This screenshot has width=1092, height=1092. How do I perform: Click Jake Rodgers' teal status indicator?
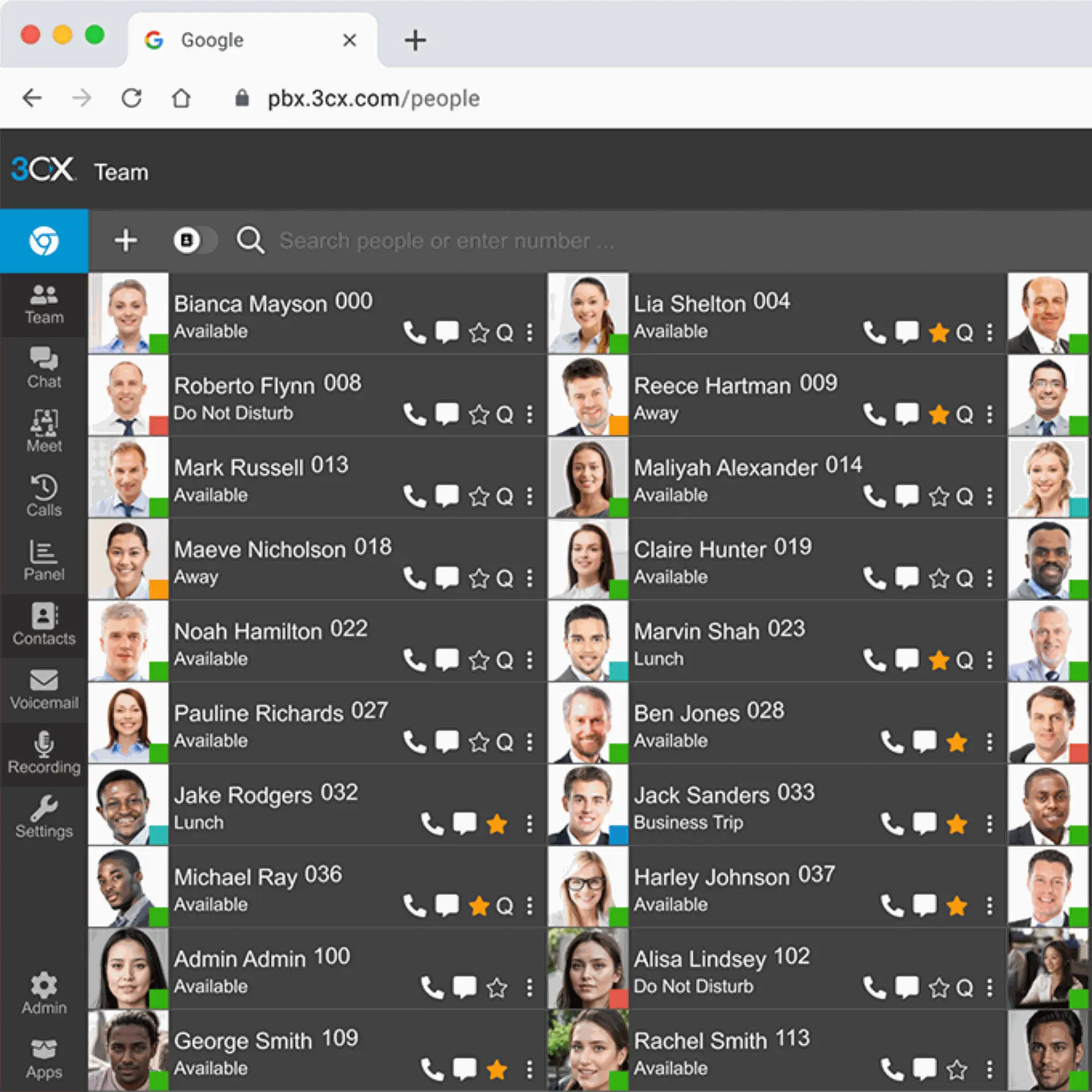pos(159,835)
